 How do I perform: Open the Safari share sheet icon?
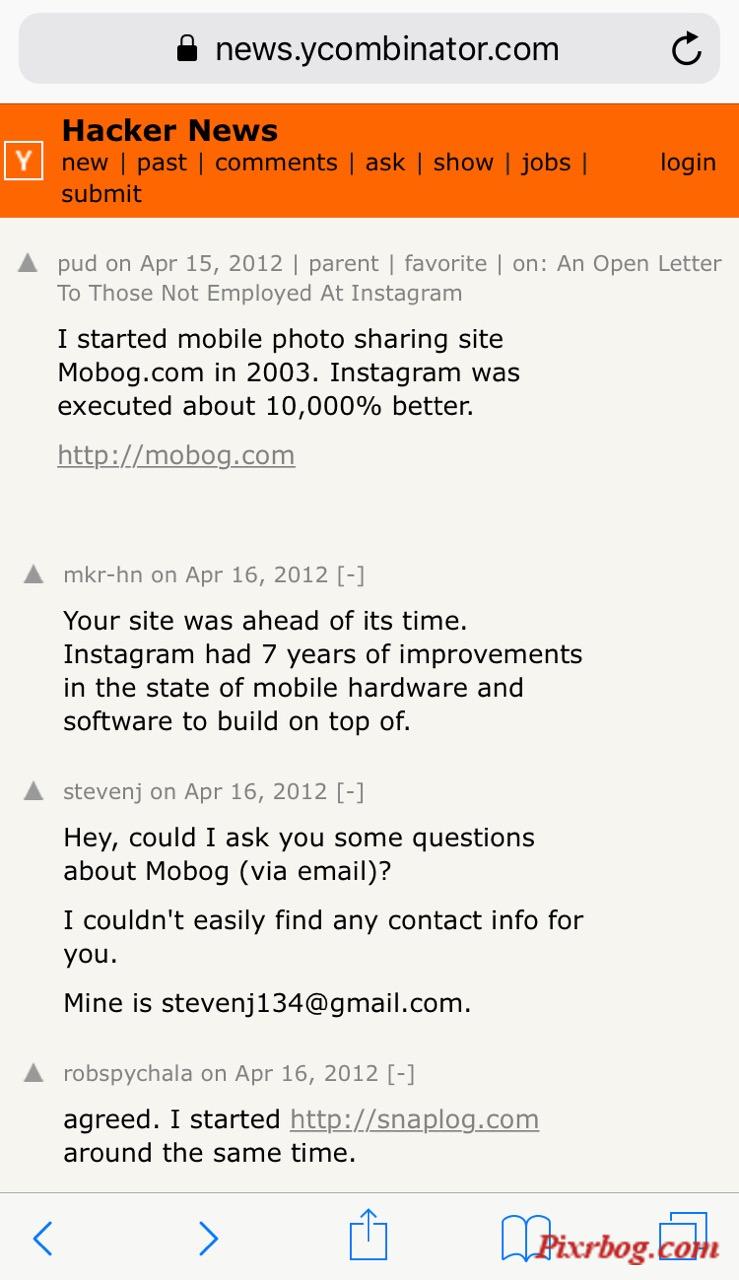[368, 1234]
